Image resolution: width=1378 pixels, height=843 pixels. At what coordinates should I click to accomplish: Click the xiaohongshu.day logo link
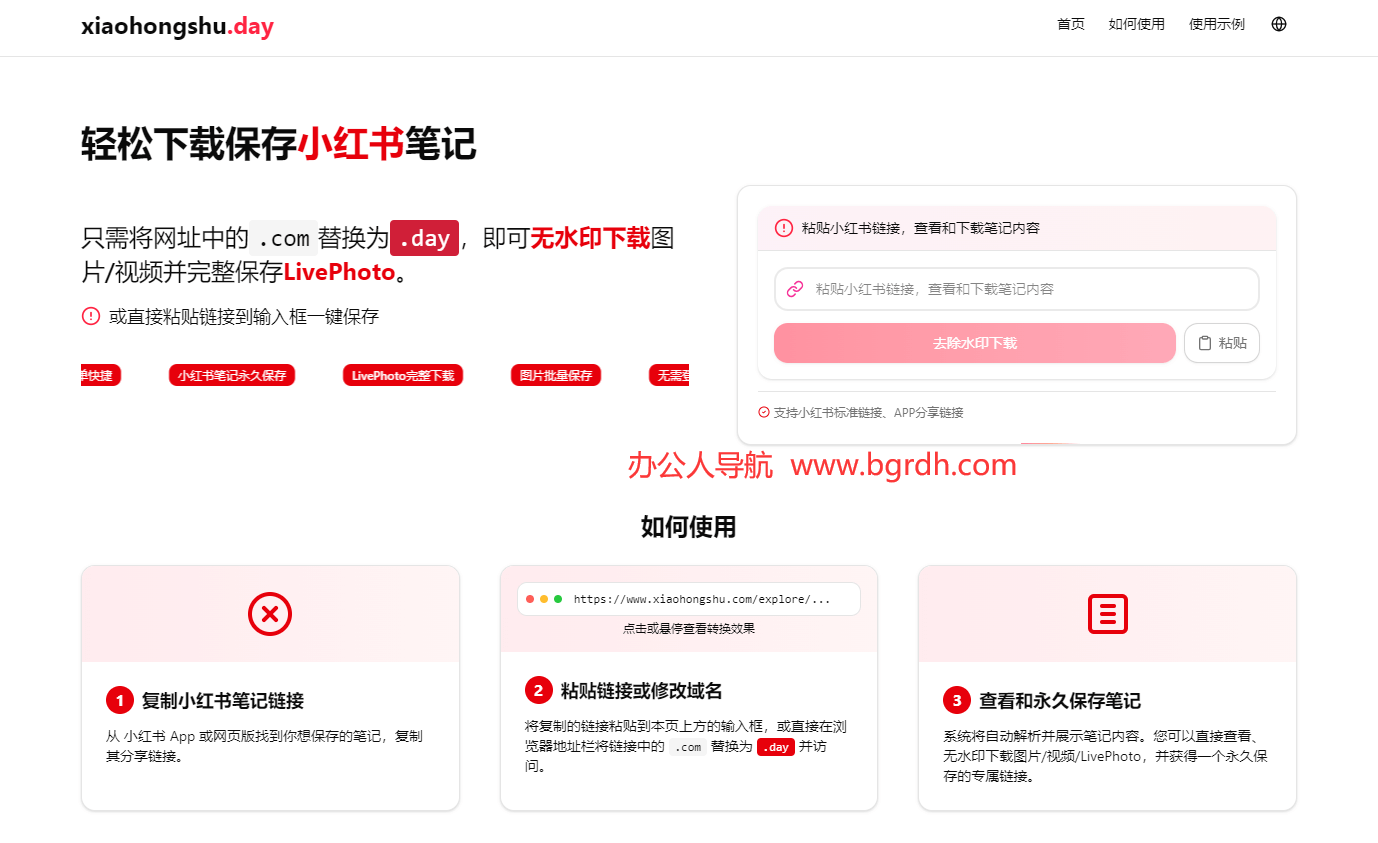177,27
